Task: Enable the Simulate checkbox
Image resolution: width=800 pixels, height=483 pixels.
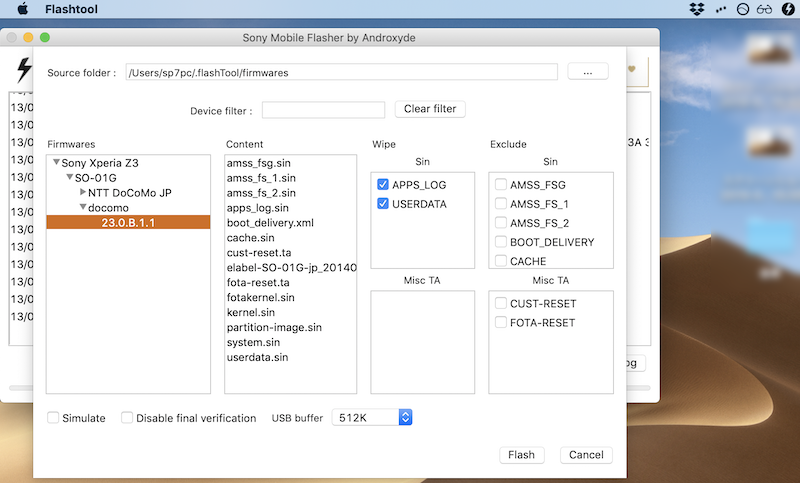Action: pyautogui.click(x=54, y=418)
